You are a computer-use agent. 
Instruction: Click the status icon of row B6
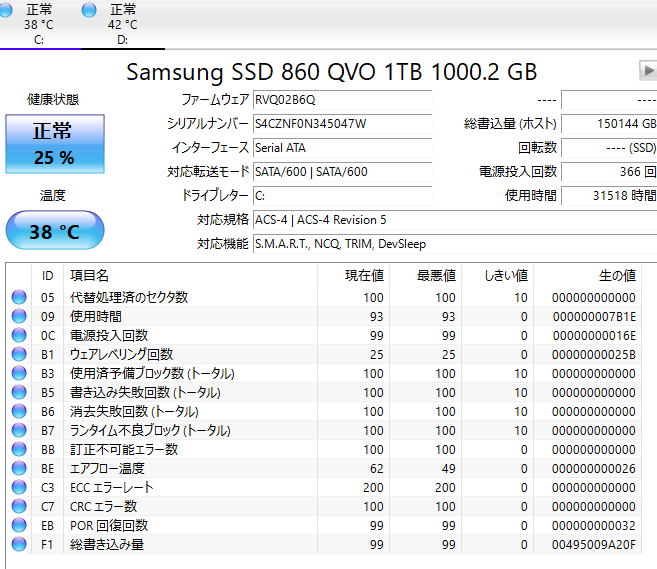pyautogui.click(x=19, y=411)
